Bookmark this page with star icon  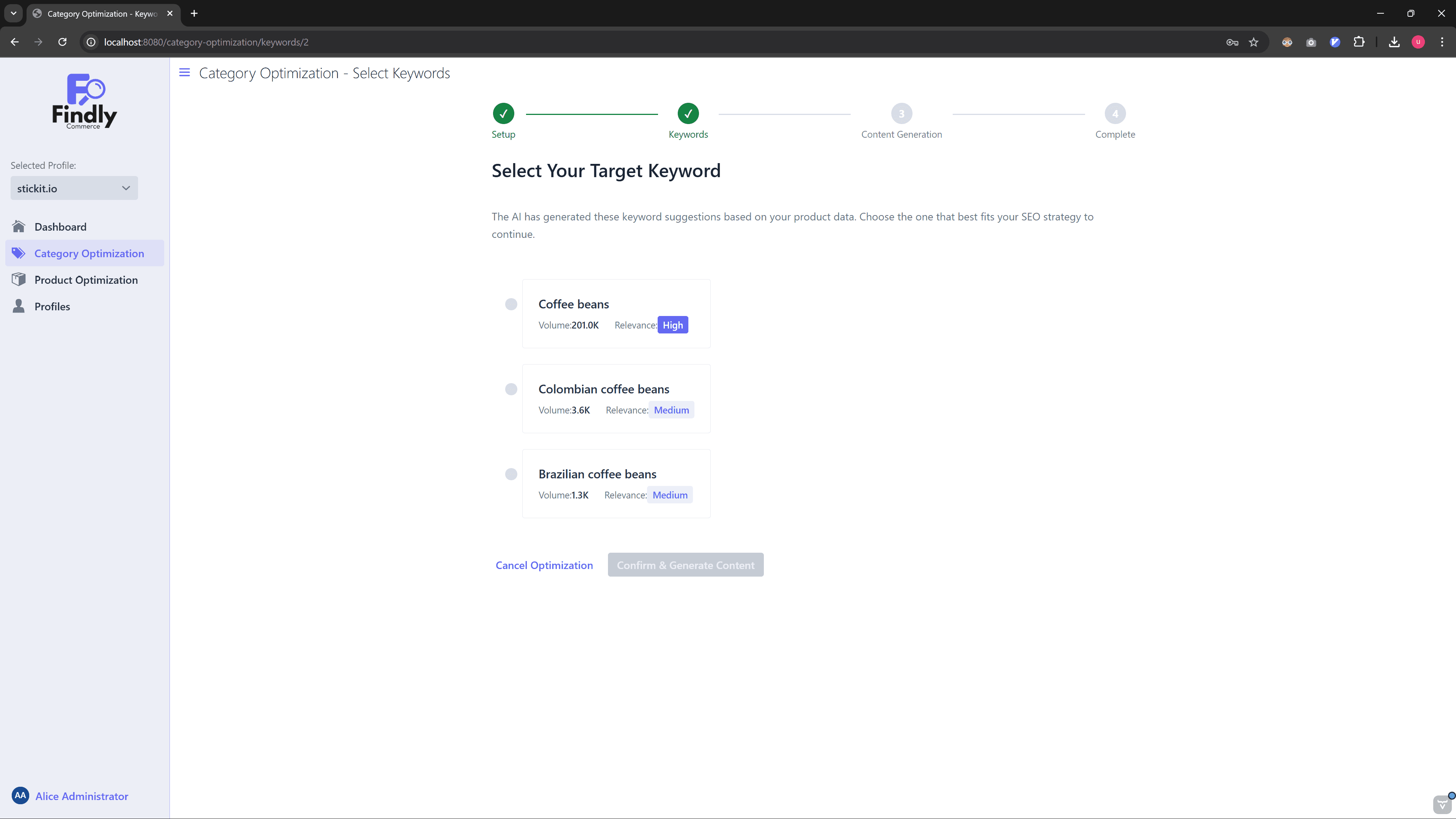pos(1253,42)
